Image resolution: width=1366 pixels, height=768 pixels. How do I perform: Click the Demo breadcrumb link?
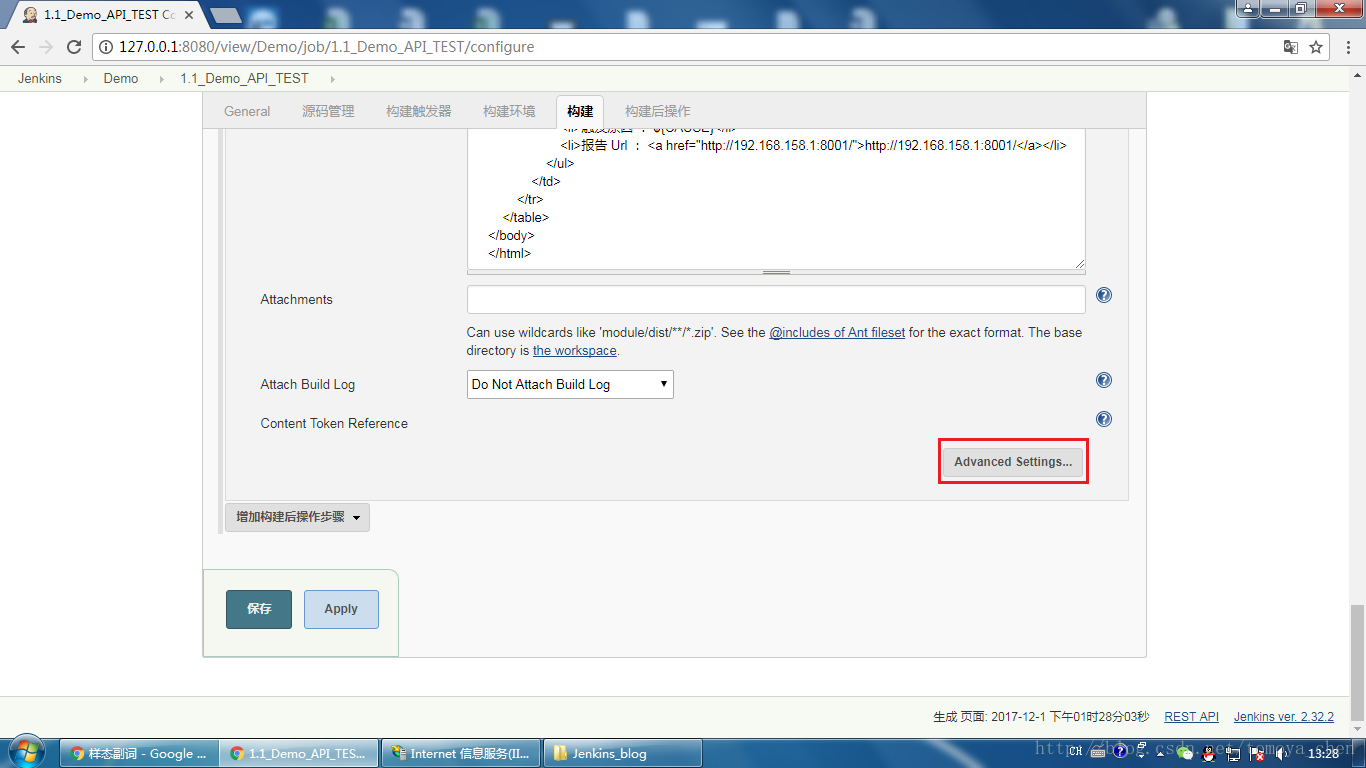[x=121, y=78]
